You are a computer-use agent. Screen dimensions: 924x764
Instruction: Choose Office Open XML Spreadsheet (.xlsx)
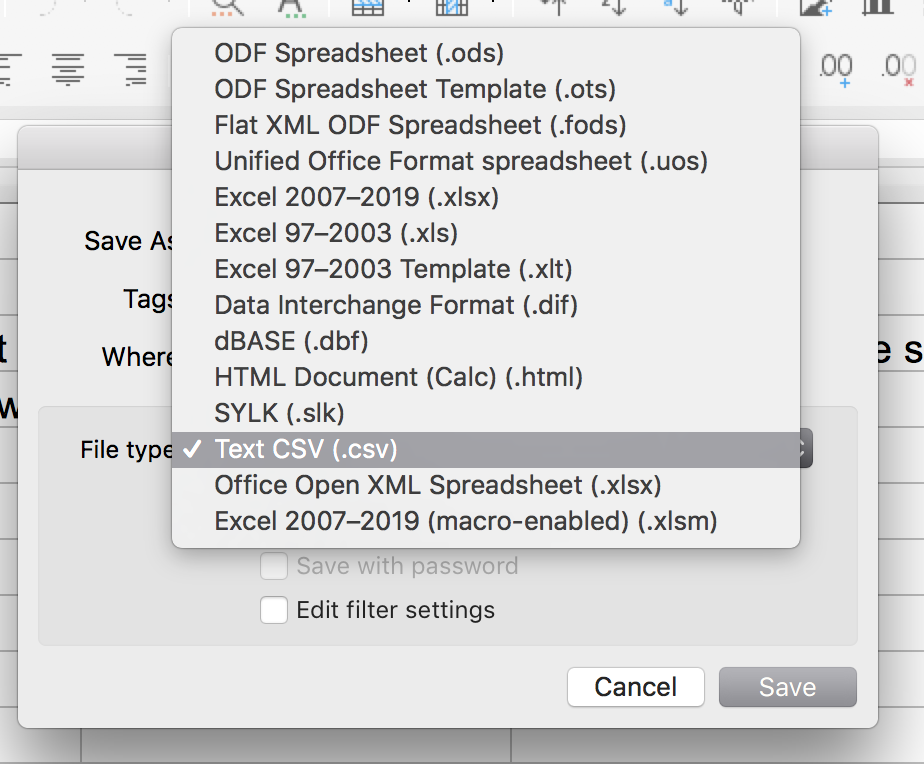[x=486, y=485]
